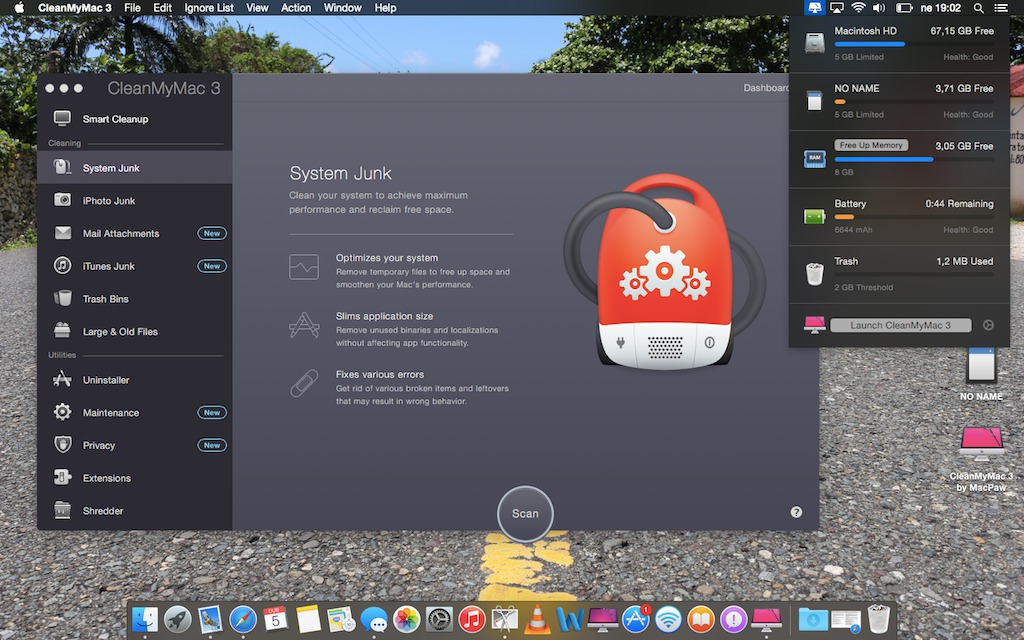Open the Wi-Fi menu bar icon
This screenshot has width=1024, height=640.
pyautogui.click(x=859, y=8)
